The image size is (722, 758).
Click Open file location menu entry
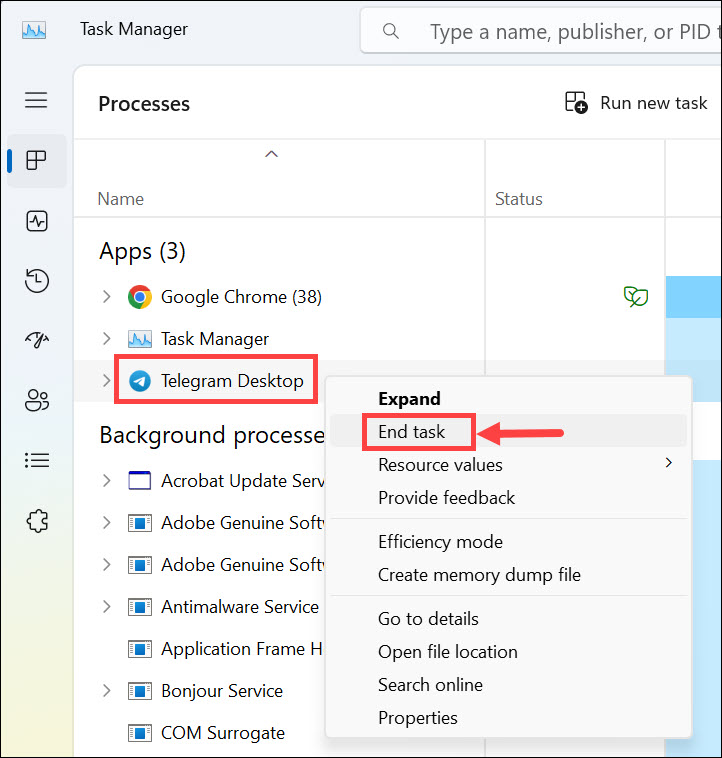click(447, 652)
